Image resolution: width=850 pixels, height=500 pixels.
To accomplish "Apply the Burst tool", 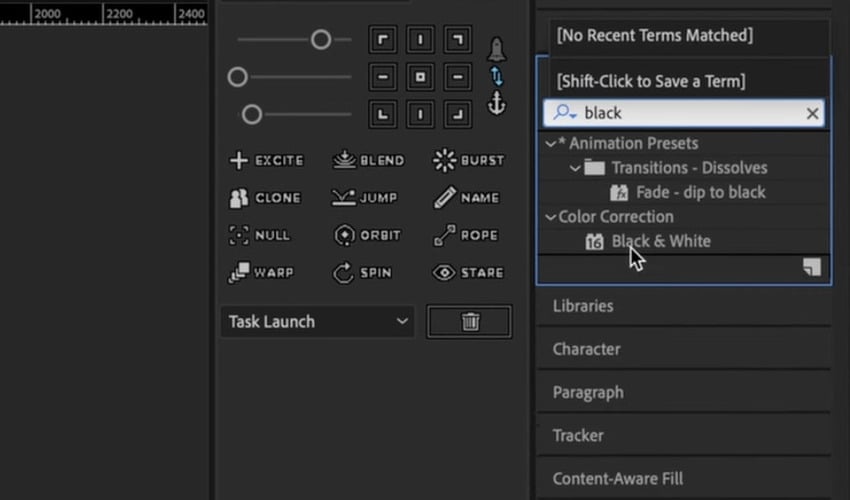I will (x=468, y=161).
